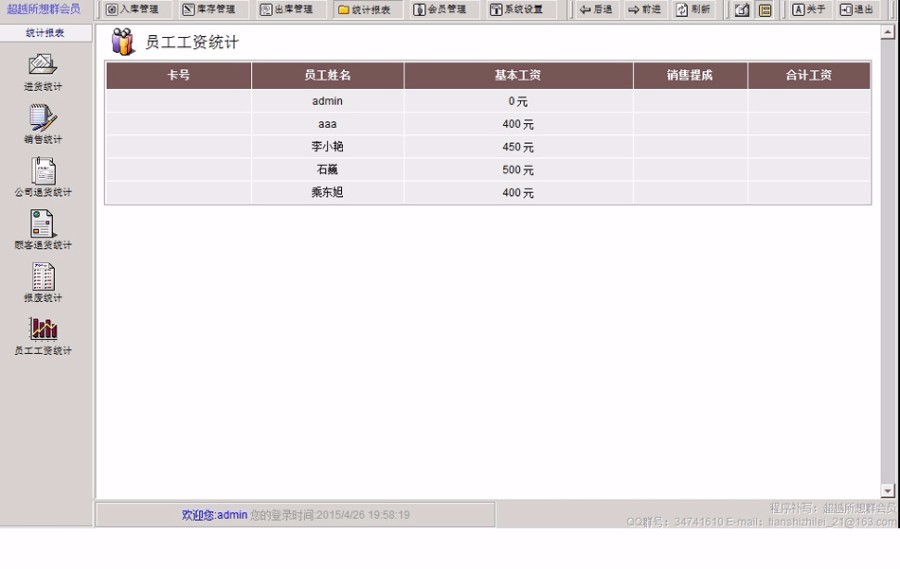Click the 欢迎您:admin status text
Screen dimensions: 900x569
[x=215, y=515]
